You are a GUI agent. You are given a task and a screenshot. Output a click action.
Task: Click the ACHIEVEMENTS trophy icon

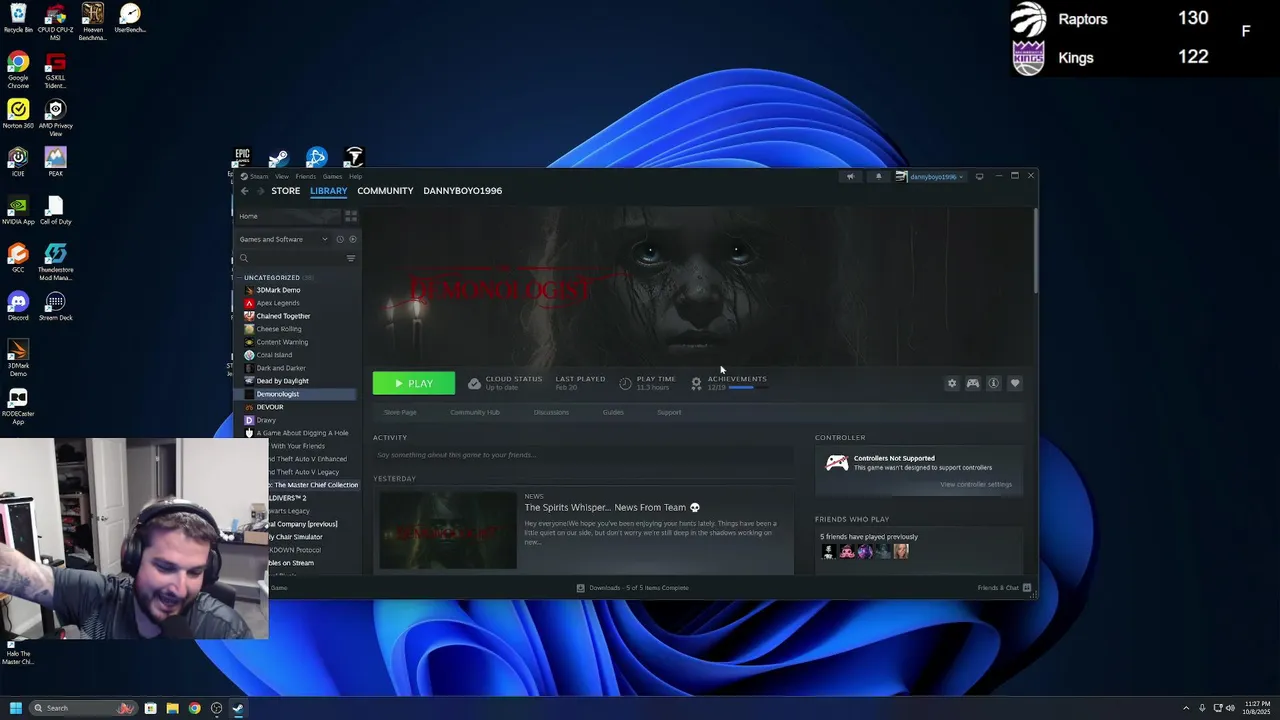(696, 383)
